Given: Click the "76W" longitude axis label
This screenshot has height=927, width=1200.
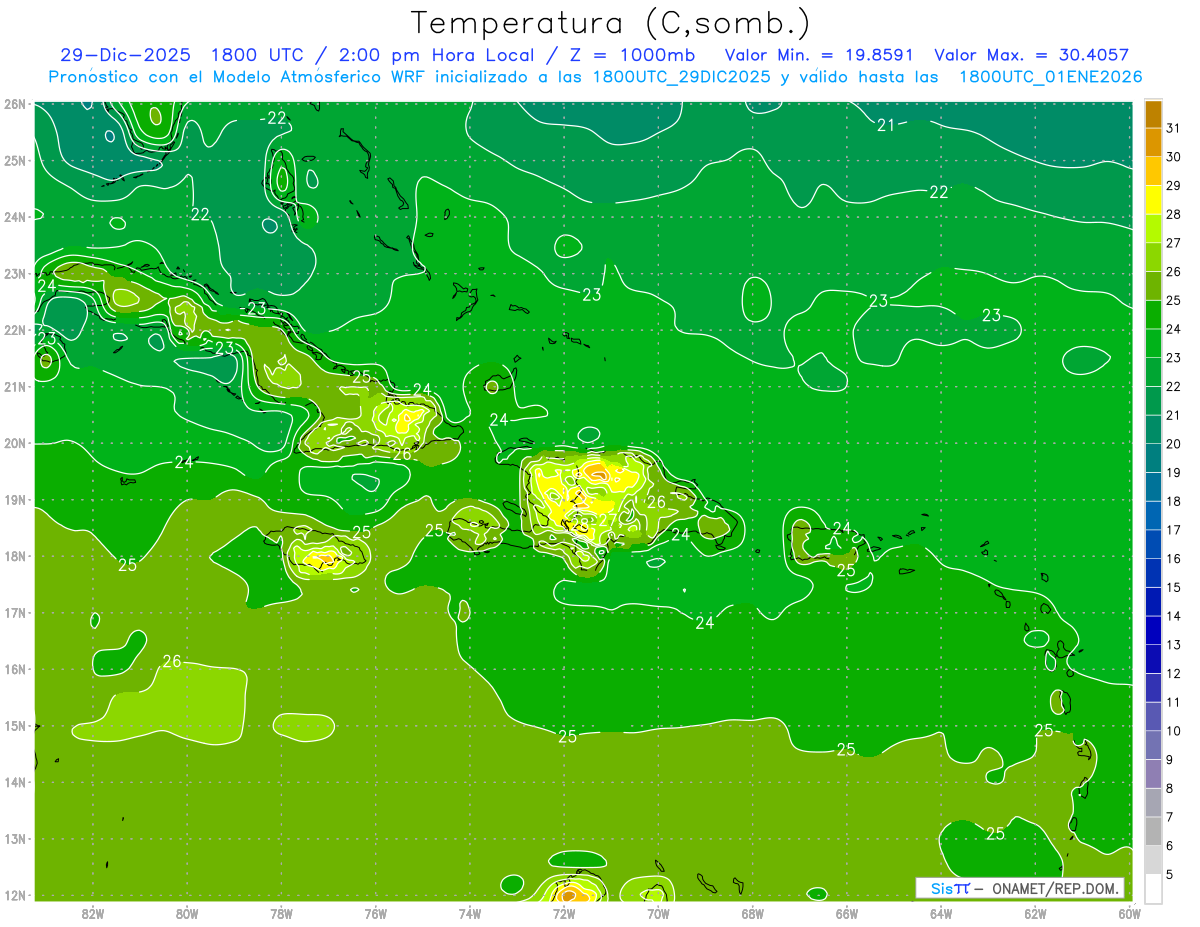Looking at the screenshot, I should pos(376,914).
